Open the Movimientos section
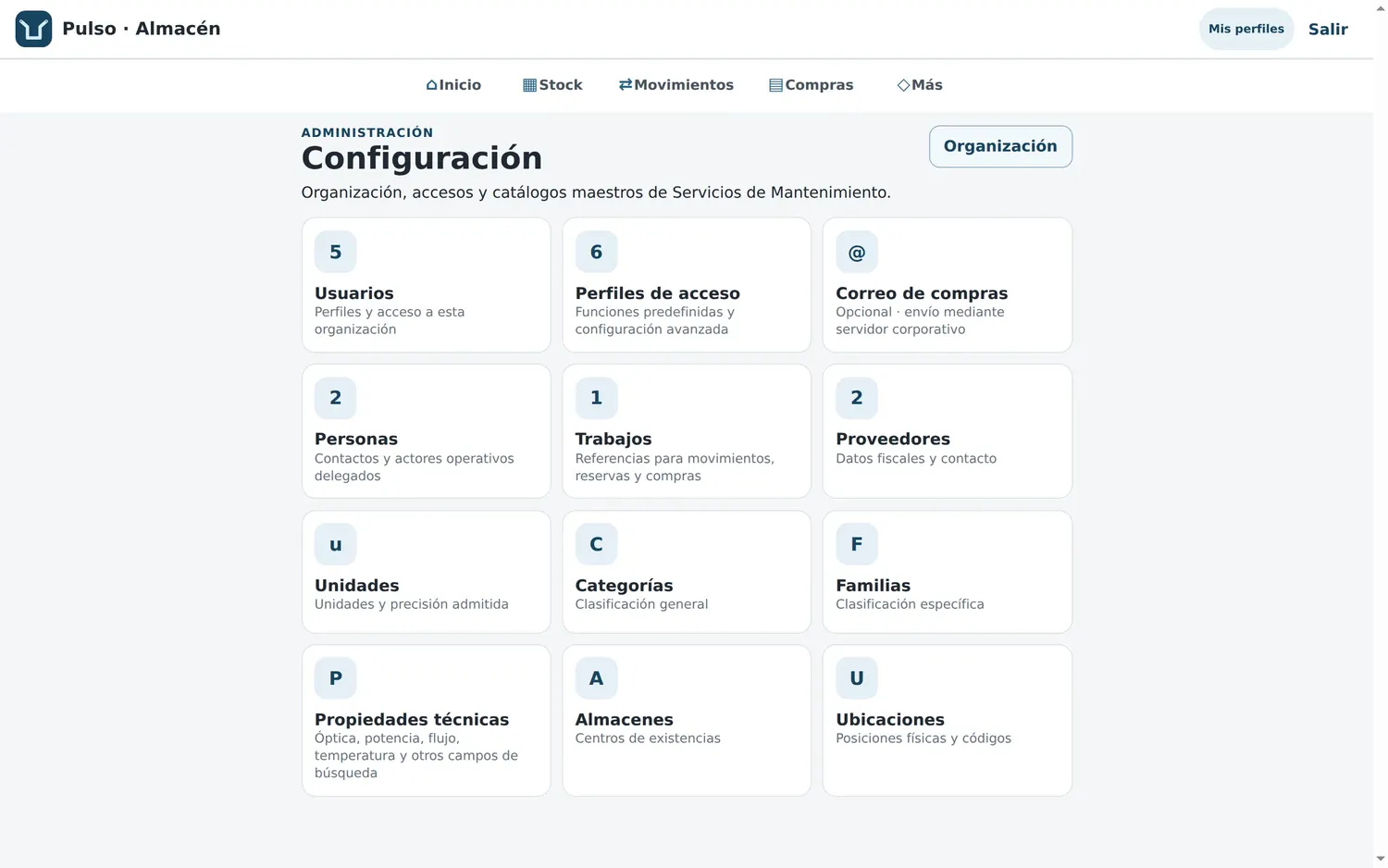This screenshot has height=868, width=1388. click(x=676, y=85)
